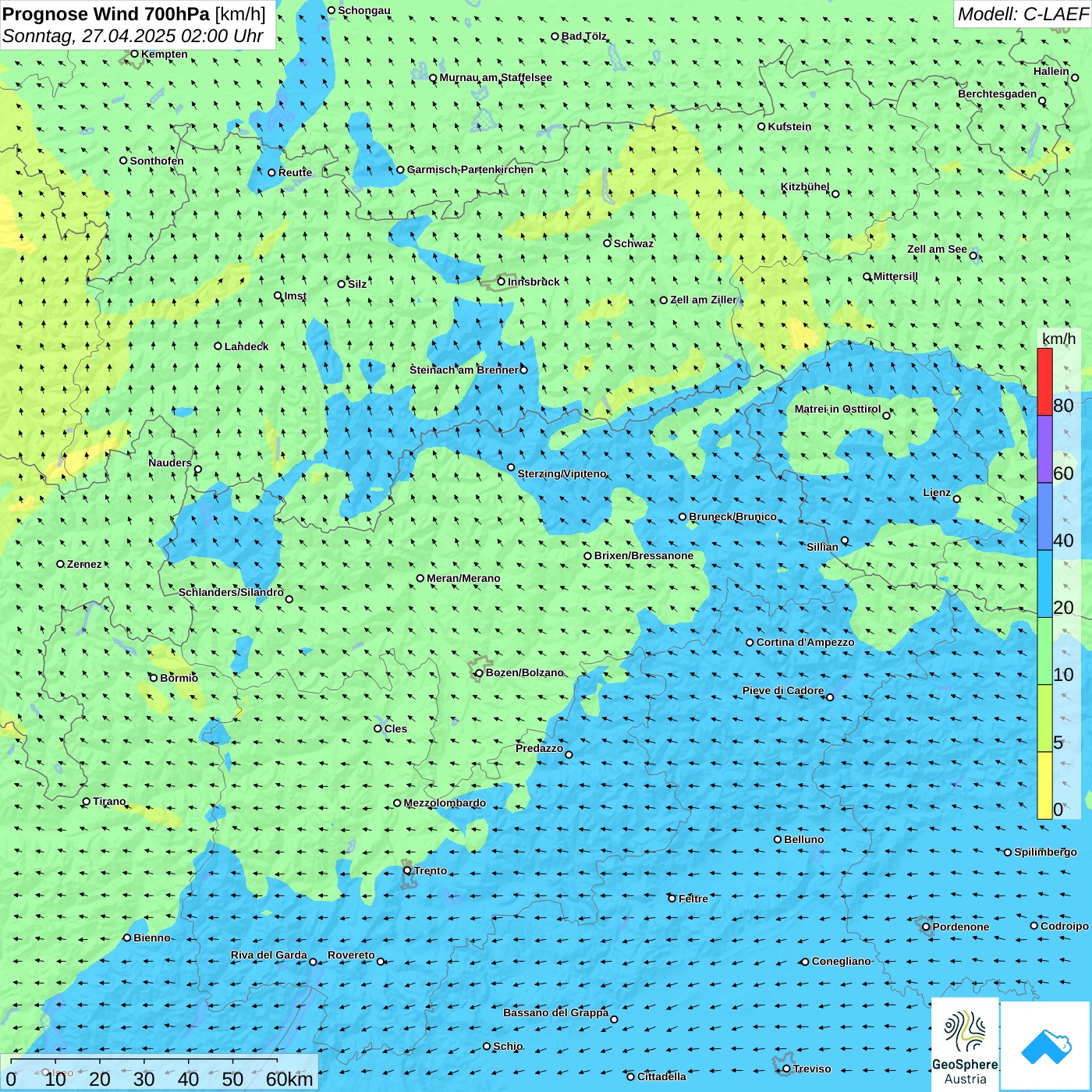This screenshot has width=1092, height=1092.
Task: Click the Pordenone city label
Action: tap(960, 927)
